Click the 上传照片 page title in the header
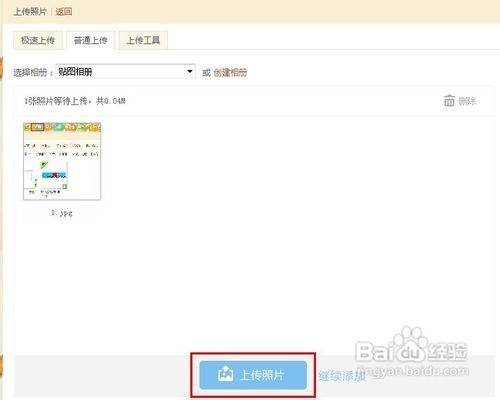Viewport: 500px width, 400px height. tap(30, 12)
